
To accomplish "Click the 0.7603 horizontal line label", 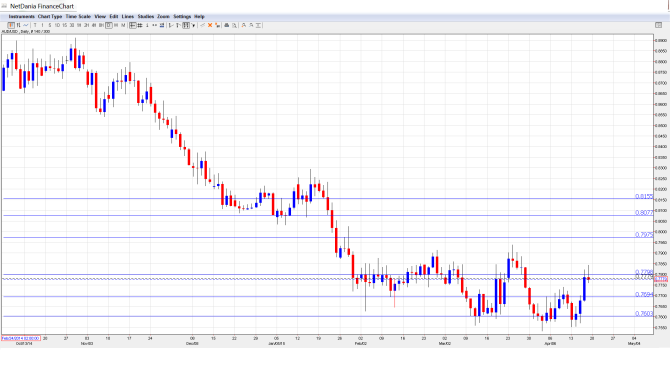I will click(644, 314).
